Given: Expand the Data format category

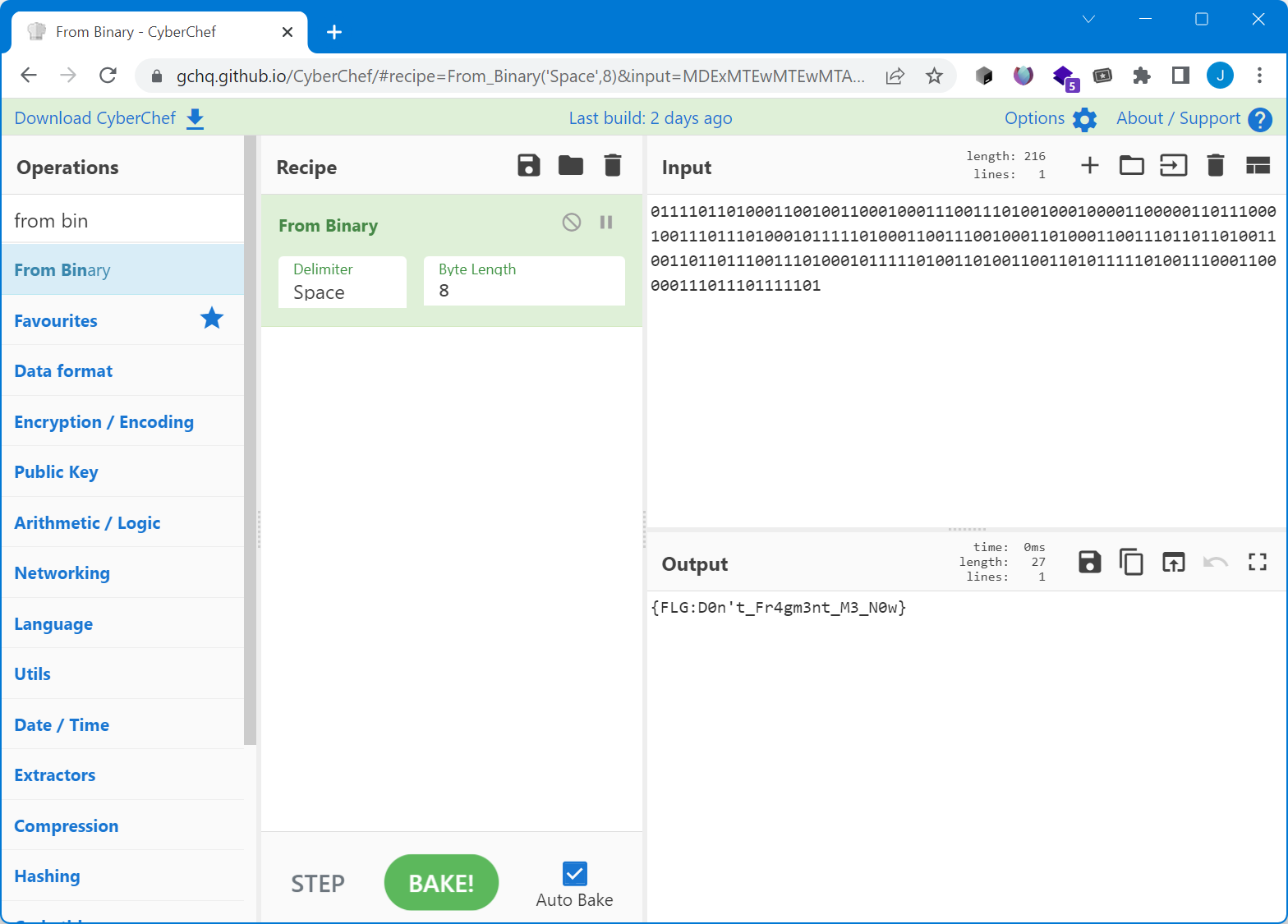Looking at the screenshot, I should 63,371.
